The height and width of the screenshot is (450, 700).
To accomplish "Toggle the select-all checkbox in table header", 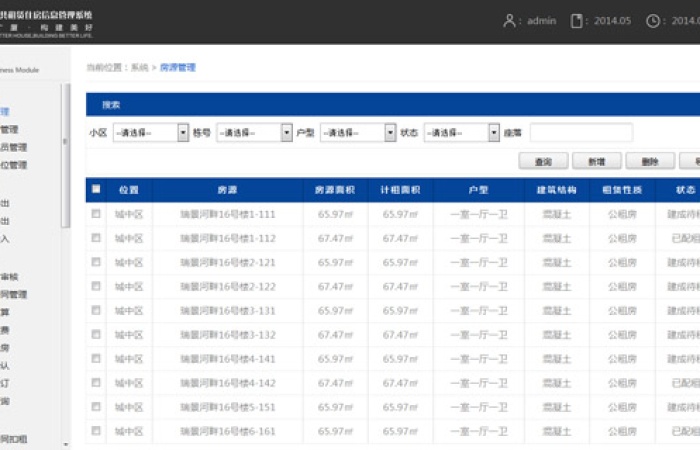I will click(96, 189).
